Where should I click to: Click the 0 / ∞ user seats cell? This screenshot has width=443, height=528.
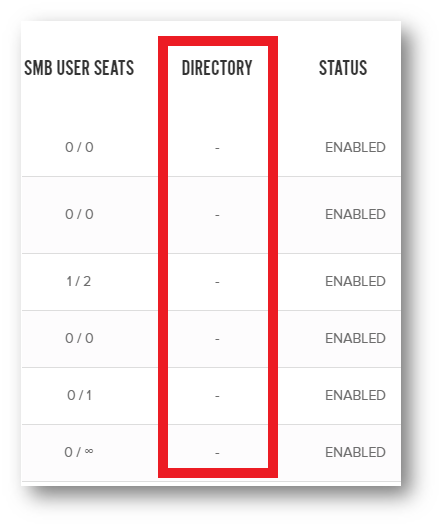pos(79,452)
